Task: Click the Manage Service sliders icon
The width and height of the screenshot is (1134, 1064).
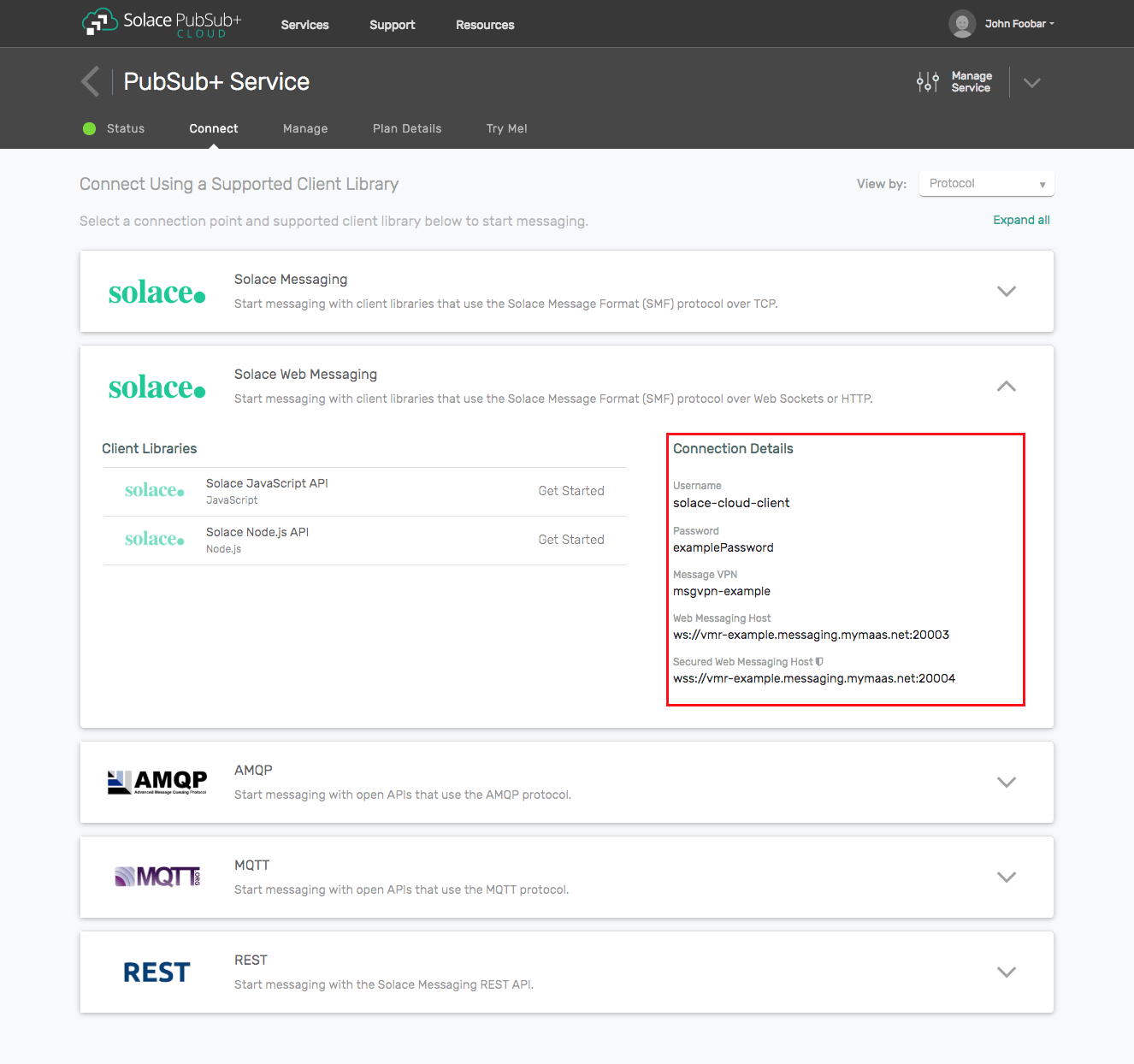Action: [927, 82]
